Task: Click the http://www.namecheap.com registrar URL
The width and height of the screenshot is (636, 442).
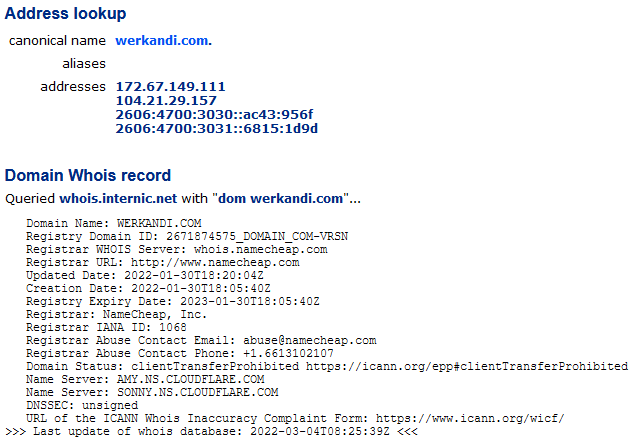Action: (215, 262)
